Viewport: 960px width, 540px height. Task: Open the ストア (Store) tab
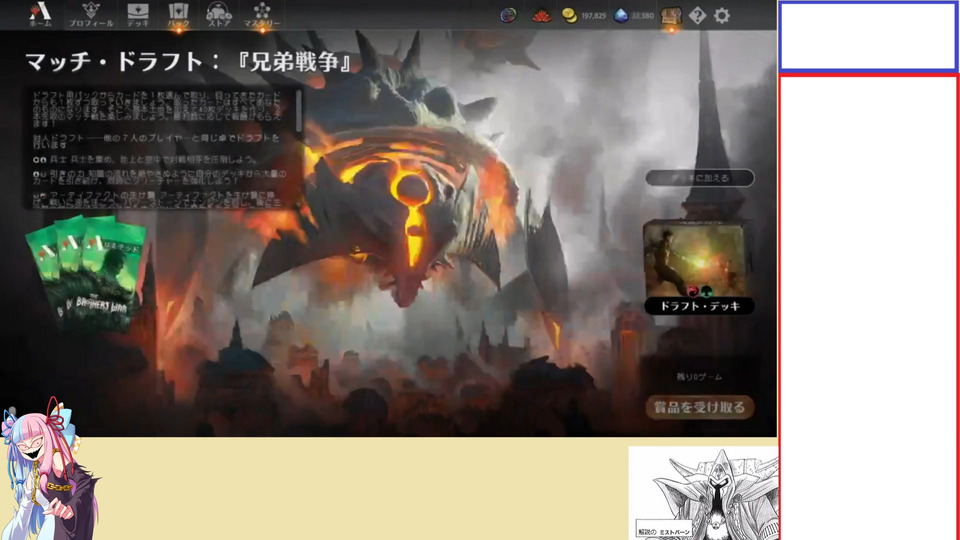point(219,15)
